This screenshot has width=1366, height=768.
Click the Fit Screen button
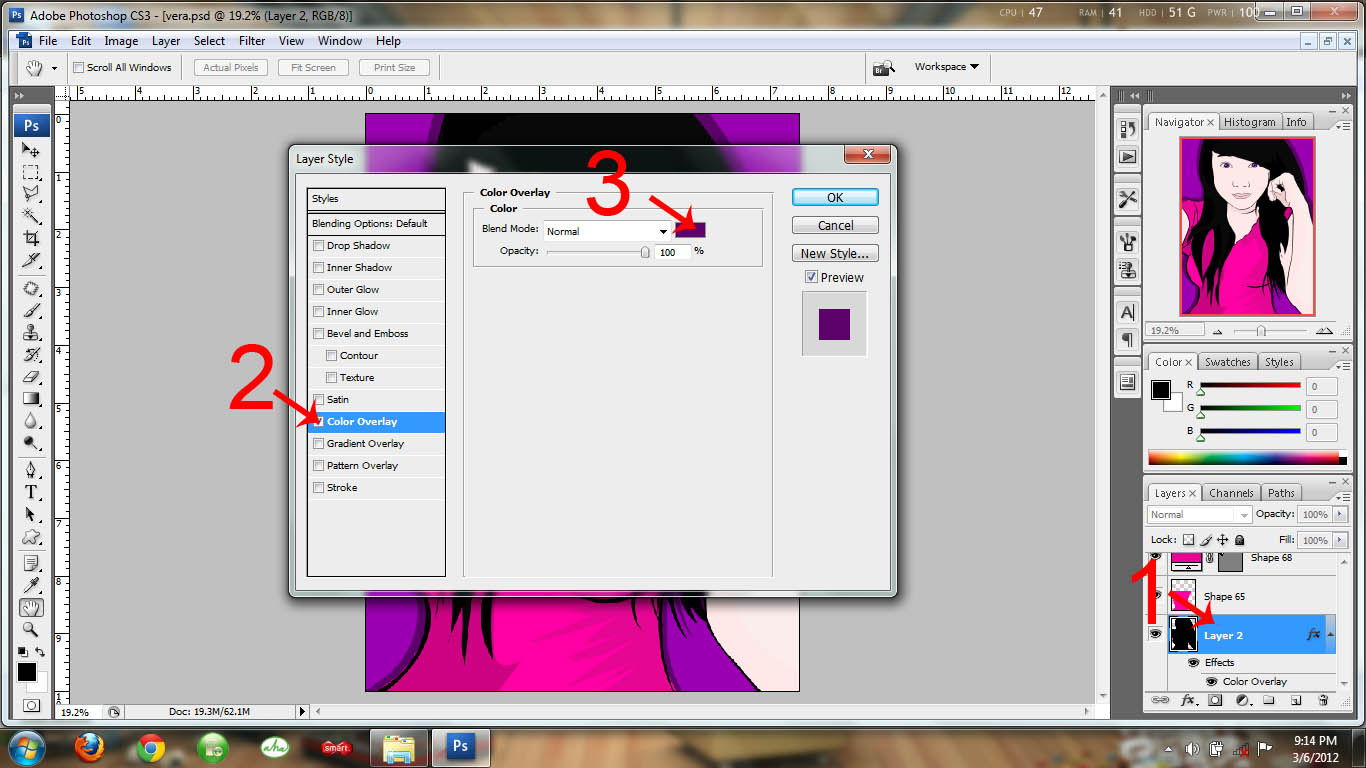point(313,68)
